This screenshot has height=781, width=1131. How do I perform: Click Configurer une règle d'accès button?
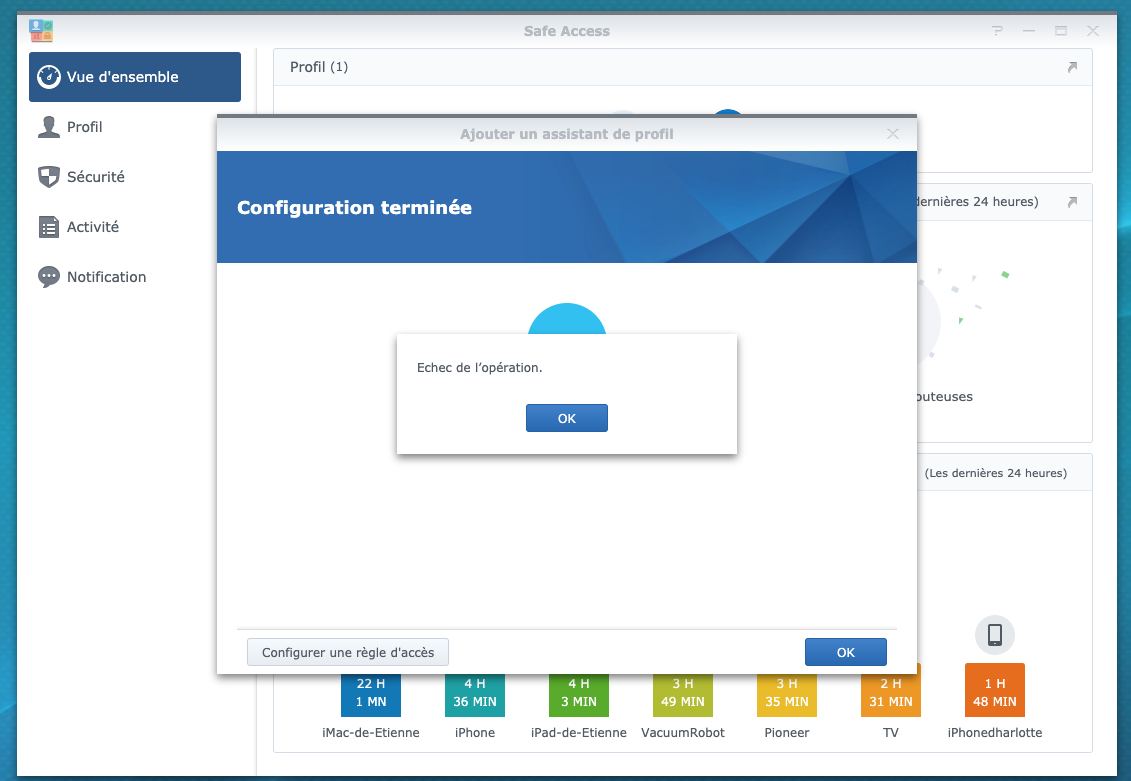click(348, 652)
